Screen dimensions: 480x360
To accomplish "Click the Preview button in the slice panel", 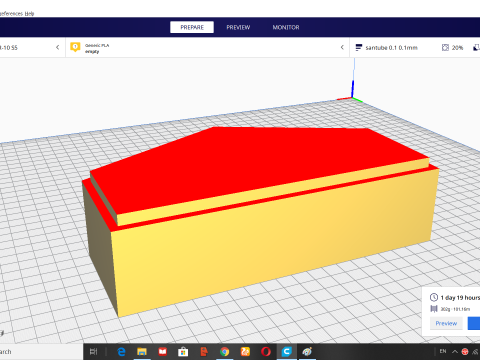I will pyautogui.click(x=446, y=323).
